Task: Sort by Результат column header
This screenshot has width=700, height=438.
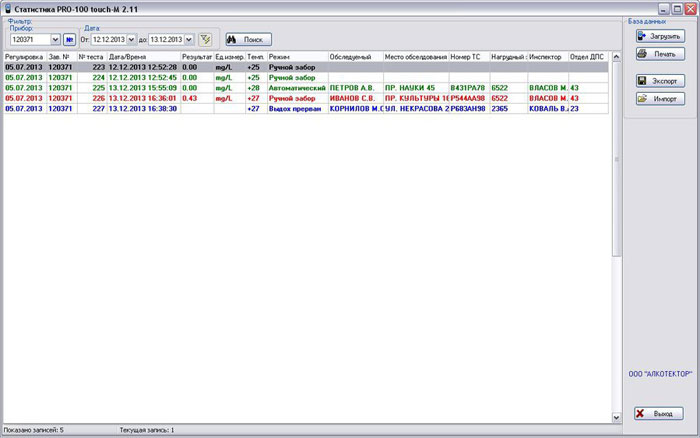Action: (196, 57)
